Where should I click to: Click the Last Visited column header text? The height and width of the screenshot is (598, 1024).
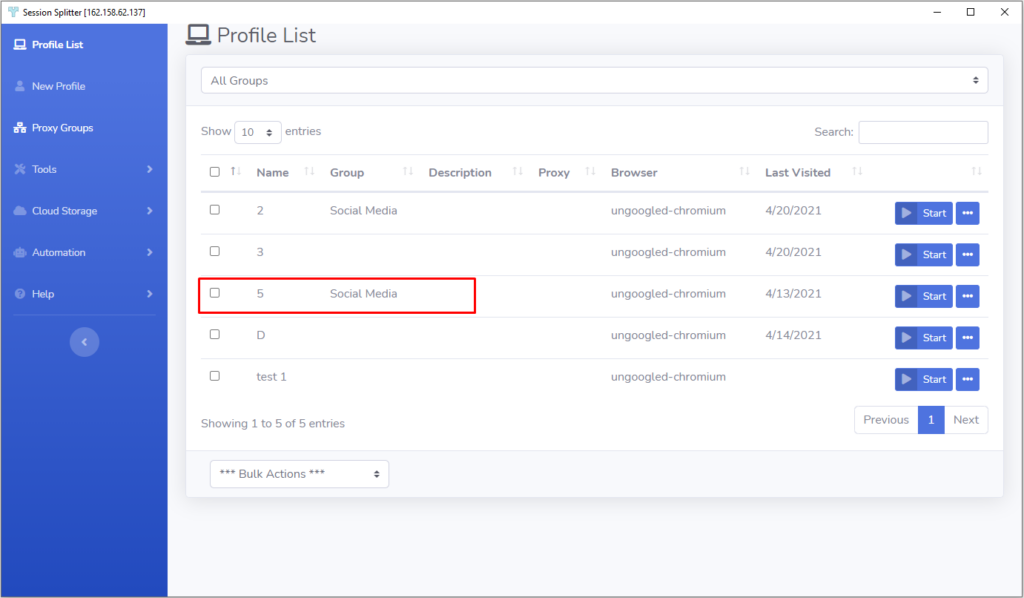[798, 172]
